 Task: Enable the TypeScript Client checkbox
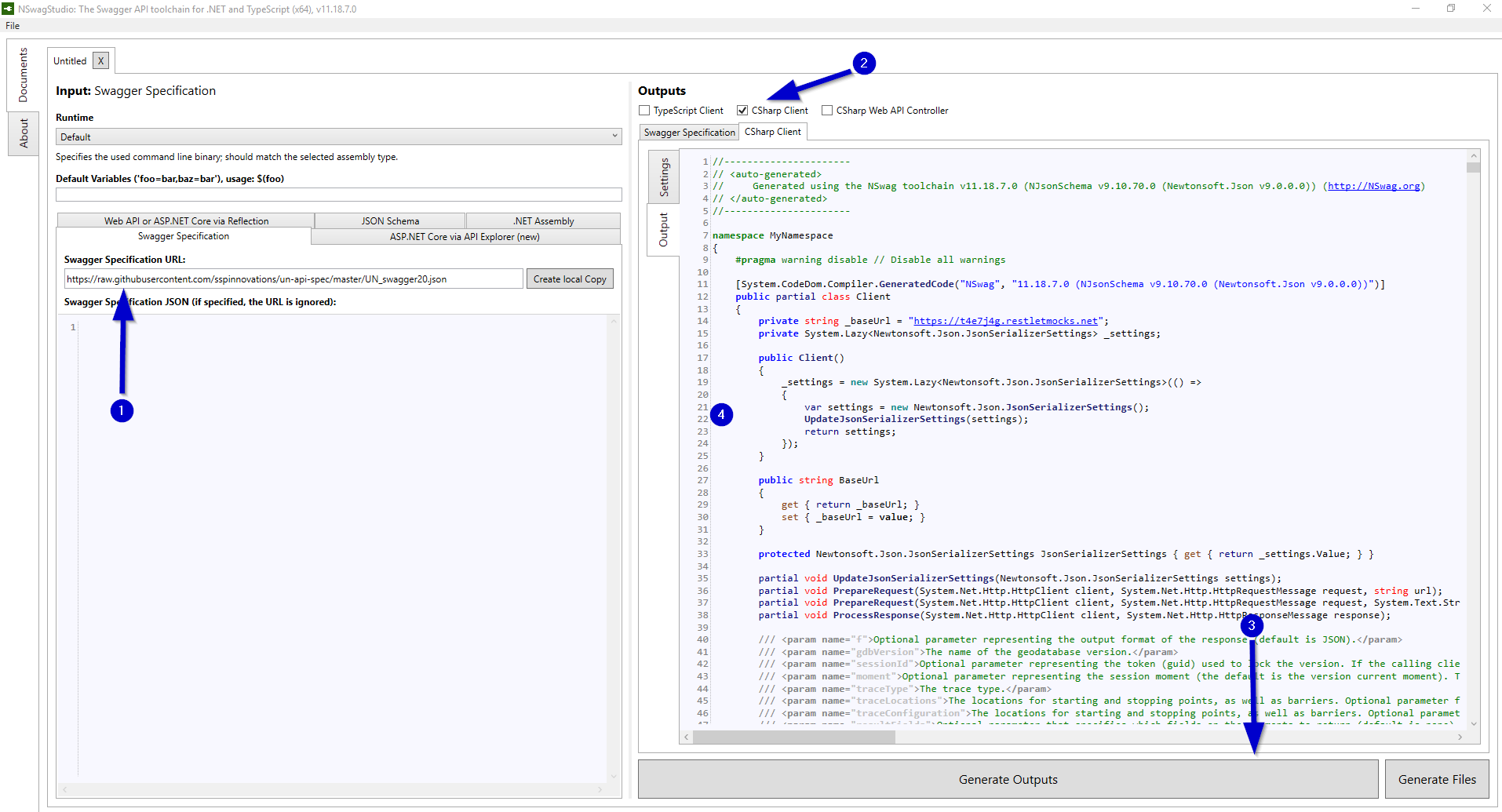(644, 111)
